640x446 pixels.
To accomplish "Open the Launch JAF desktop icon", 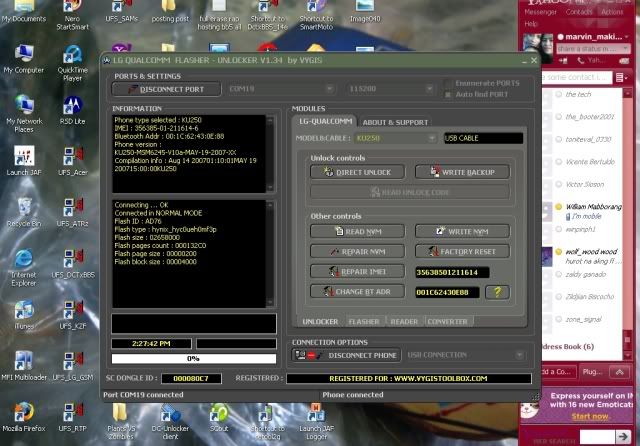I will [24, 161].
